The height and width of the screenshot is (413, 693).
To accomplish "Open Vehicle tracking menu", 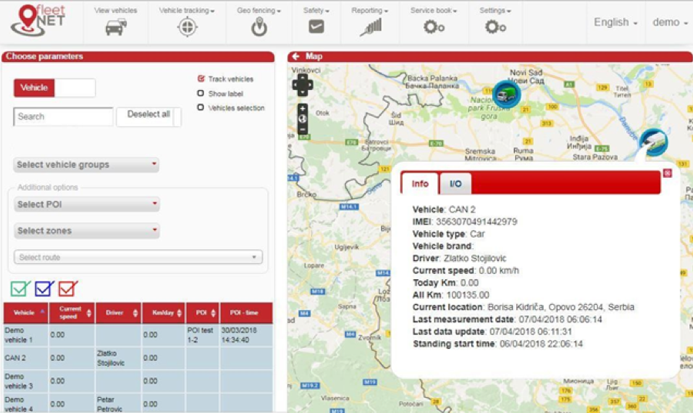I will click(x=187, y=10).
